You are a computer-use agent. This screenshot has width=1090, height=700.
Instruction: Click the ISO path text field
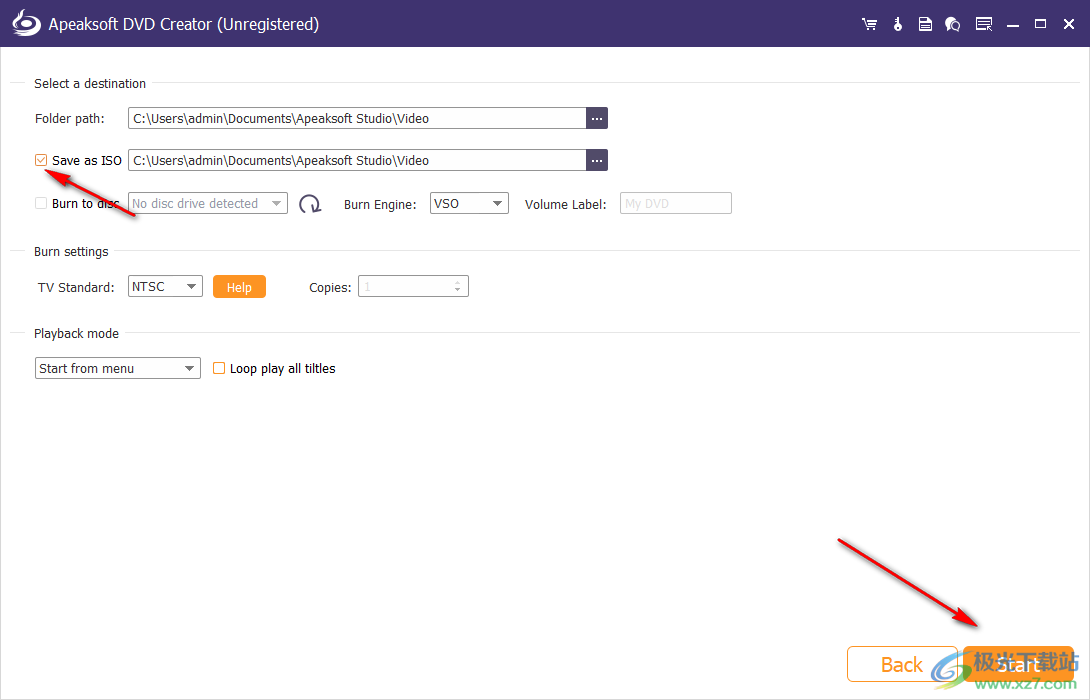(357, 161)
